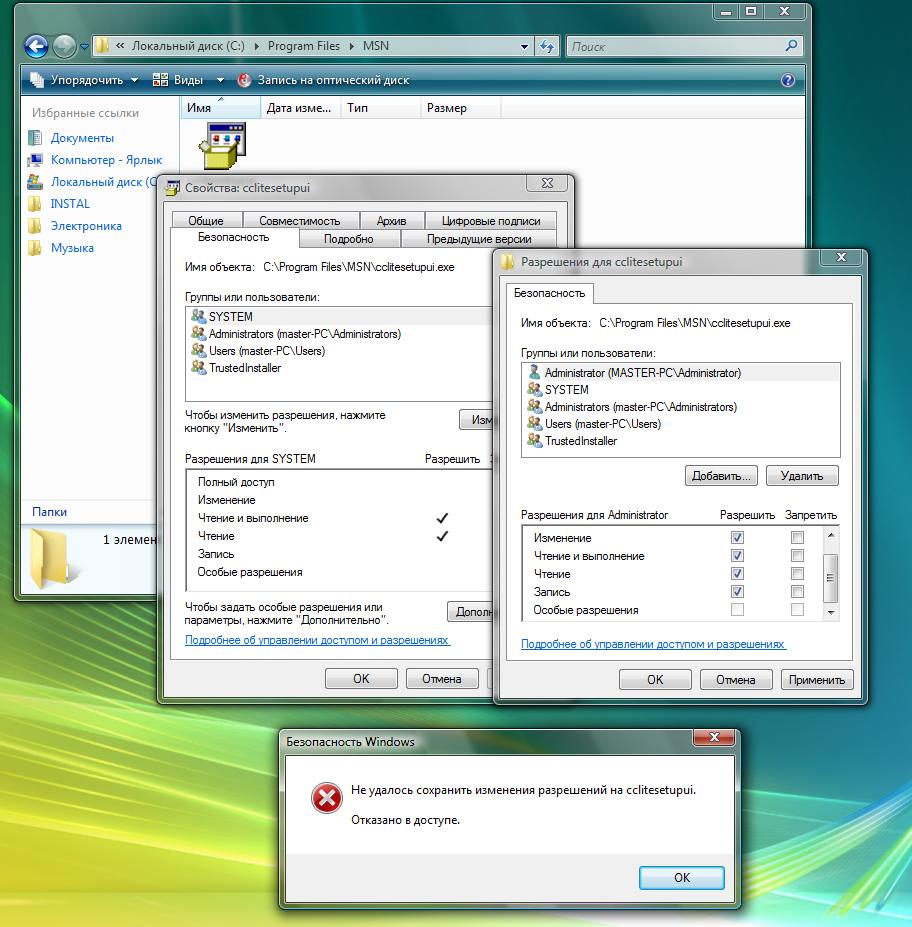
Task: Toggle Allow checkbox for Запись permission
Action: [x=737, y=592]
